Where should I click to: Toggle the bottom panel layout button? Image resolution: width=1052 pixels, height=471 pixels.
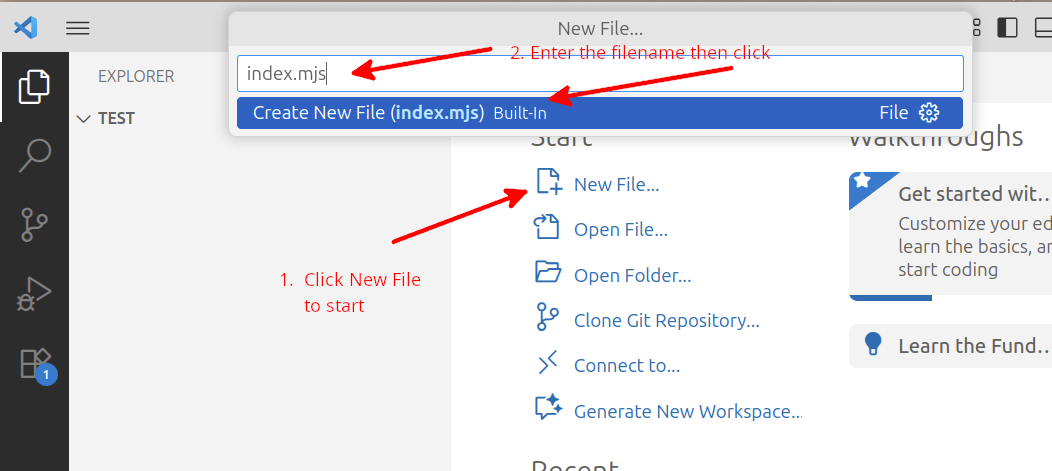(x=1043, y=27)
